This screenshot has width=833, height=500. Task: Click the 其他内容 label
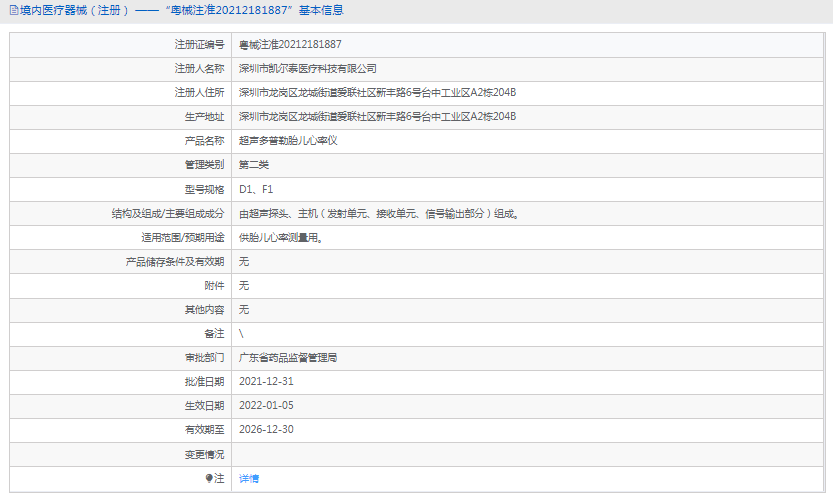pyautogui.click(x=205, y=310)
